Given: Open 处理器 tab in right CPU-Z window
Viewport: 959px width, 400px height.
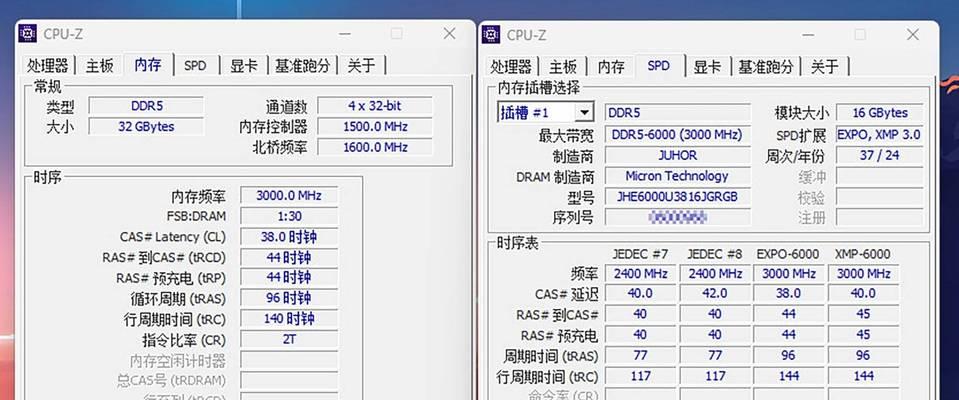Looking at the screenshot, I should pos(512,66).
